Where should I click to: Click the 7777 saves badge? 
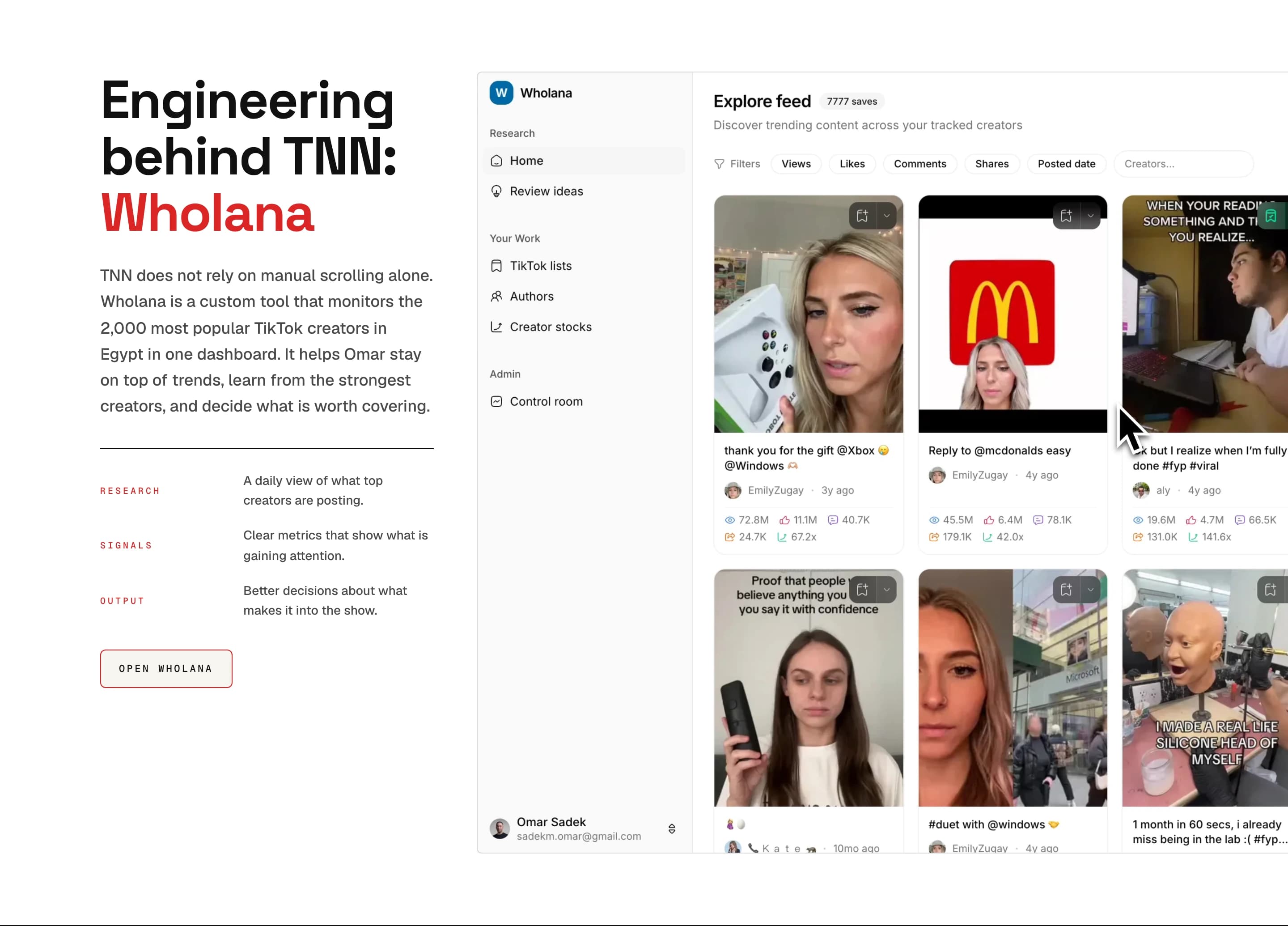851,101
